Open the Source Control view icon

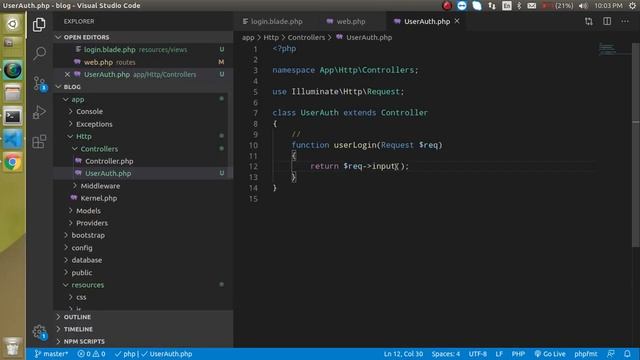coord(39,83)
